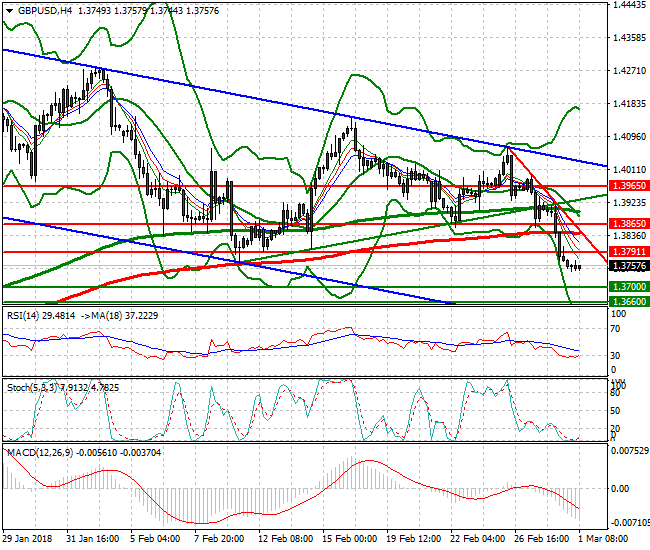Image resolution: width=650 pixels, height=550 pixels.
Task: Click the 0.007529 value on MACD scale
Action: (630, 450)
